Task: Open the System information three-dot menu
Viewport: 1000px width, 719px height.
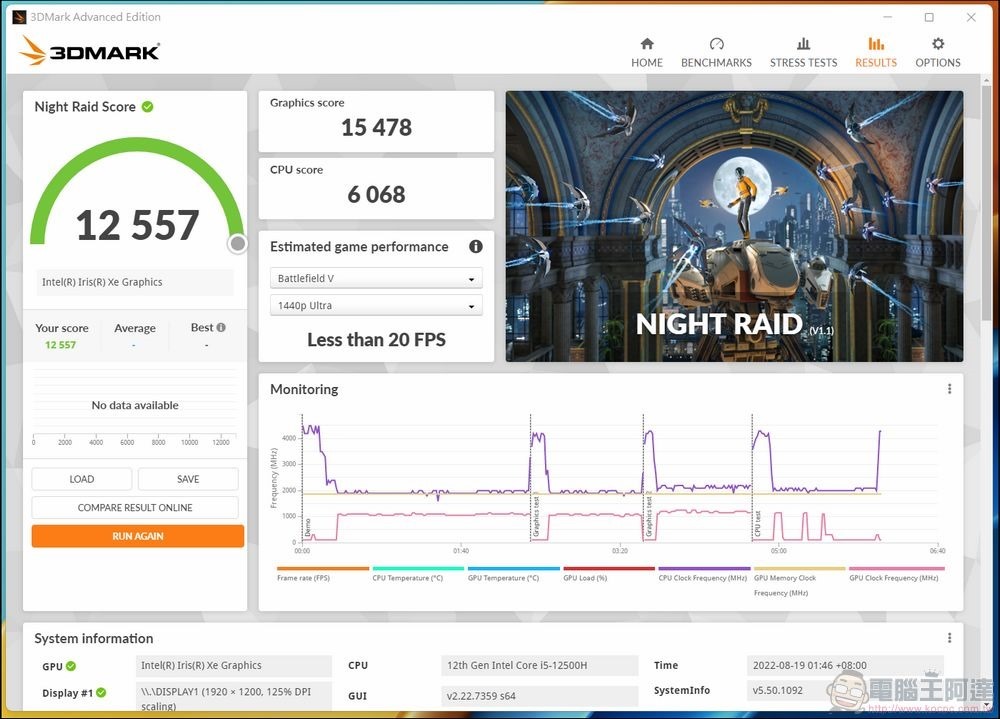Action: click(x=949, y=638)
